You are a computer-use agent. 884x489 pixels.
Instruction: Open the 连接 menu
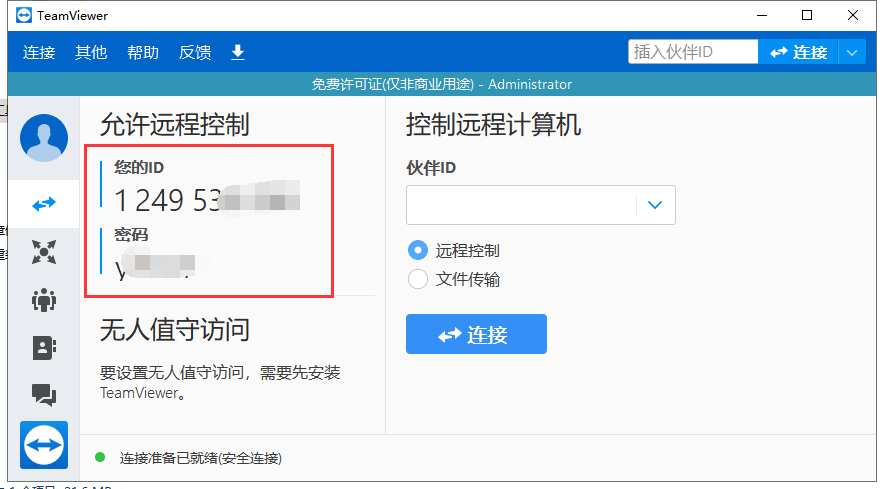coord(39,52)
